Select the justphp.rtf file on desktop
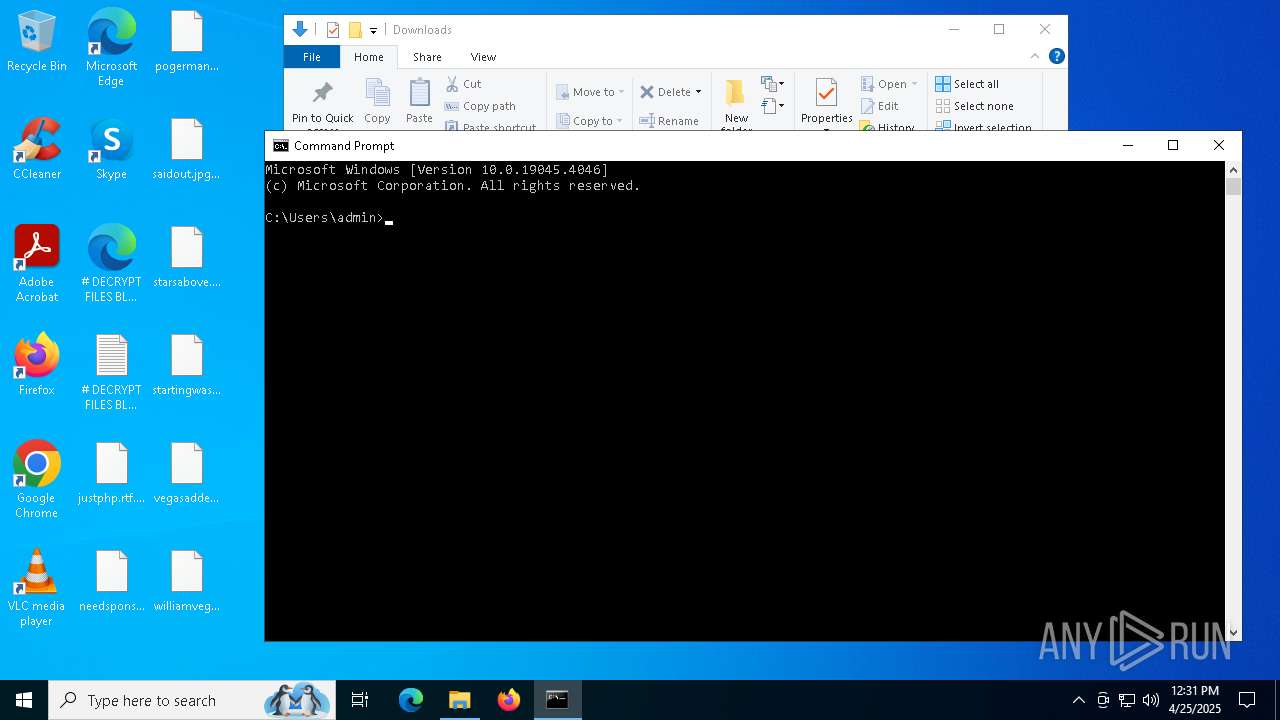The width and height of the screenshot is (1280, 720). (x=111, y=474)
